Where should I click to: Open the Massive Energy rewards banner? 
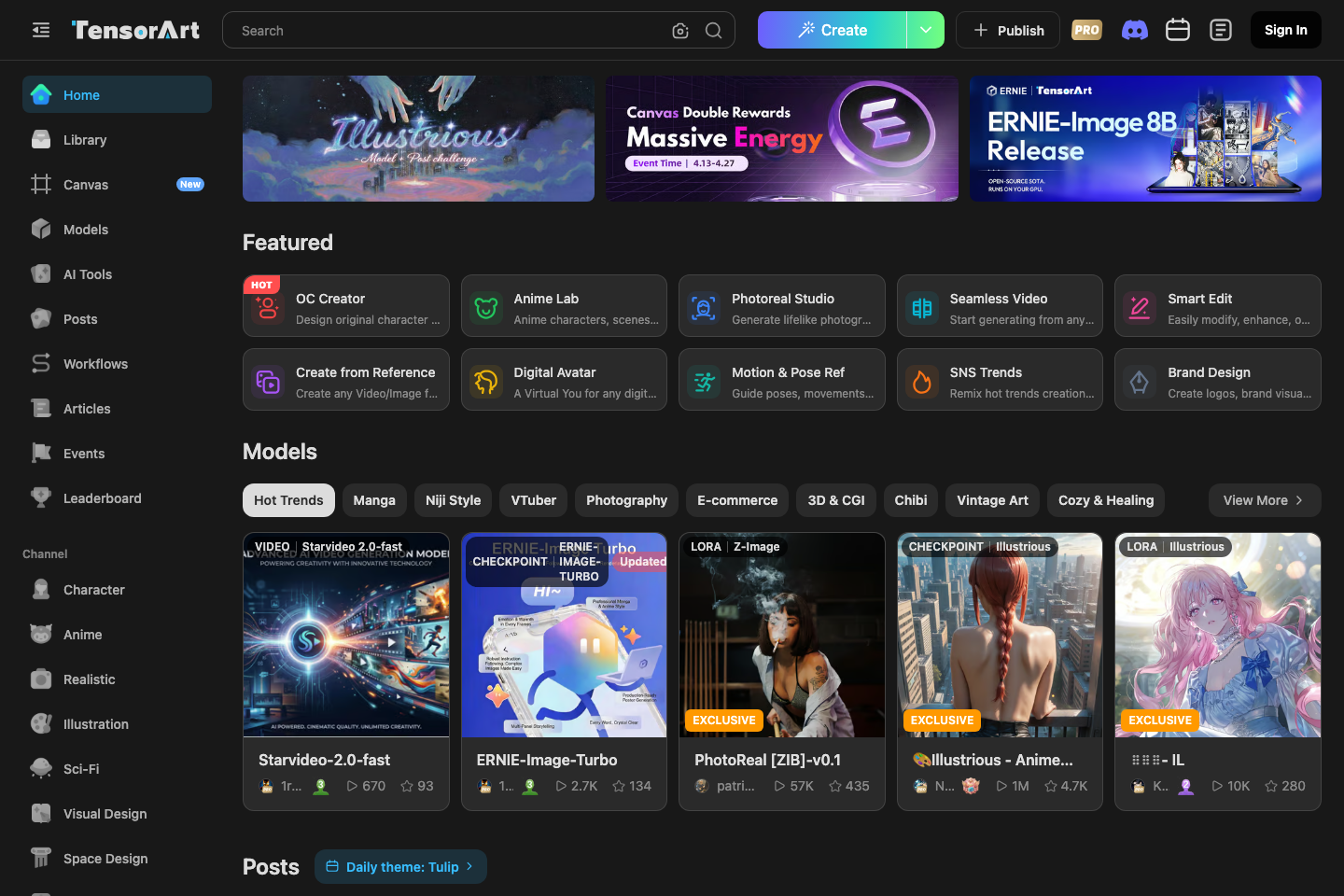[782, 138]
